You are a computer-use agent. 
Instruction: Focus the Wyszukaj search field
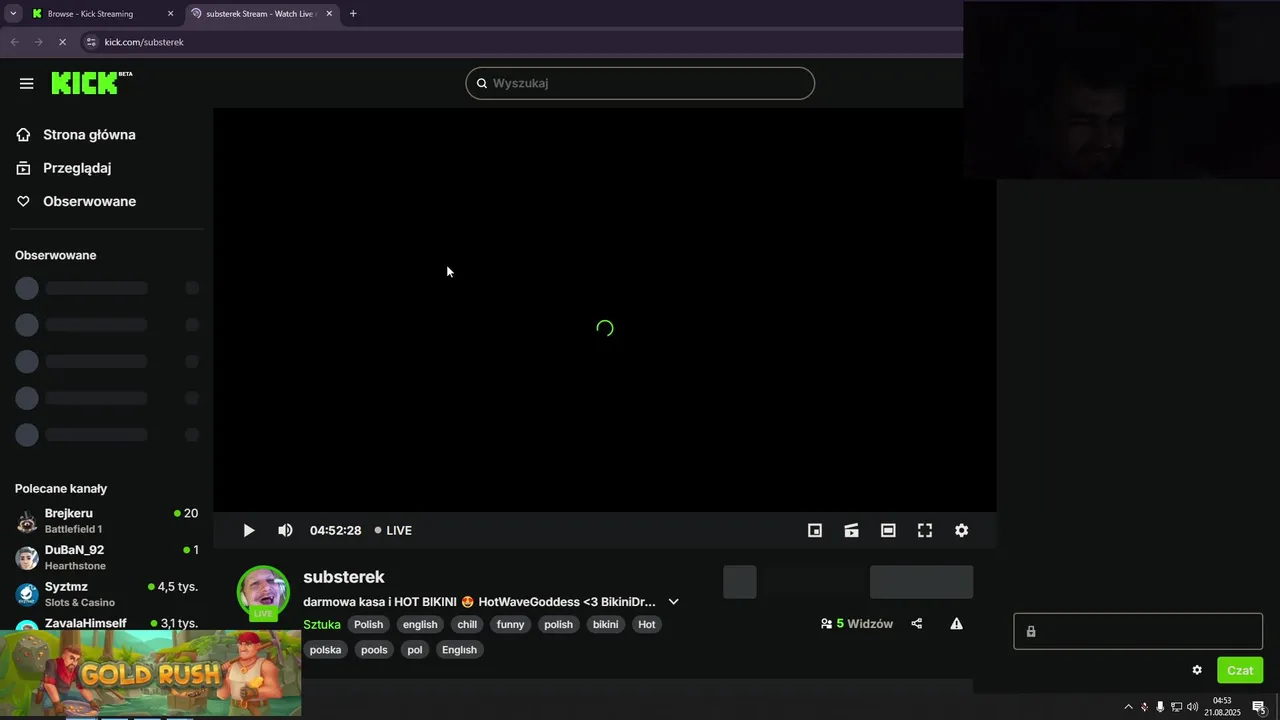pyautogui.click(x=640, y=83)
